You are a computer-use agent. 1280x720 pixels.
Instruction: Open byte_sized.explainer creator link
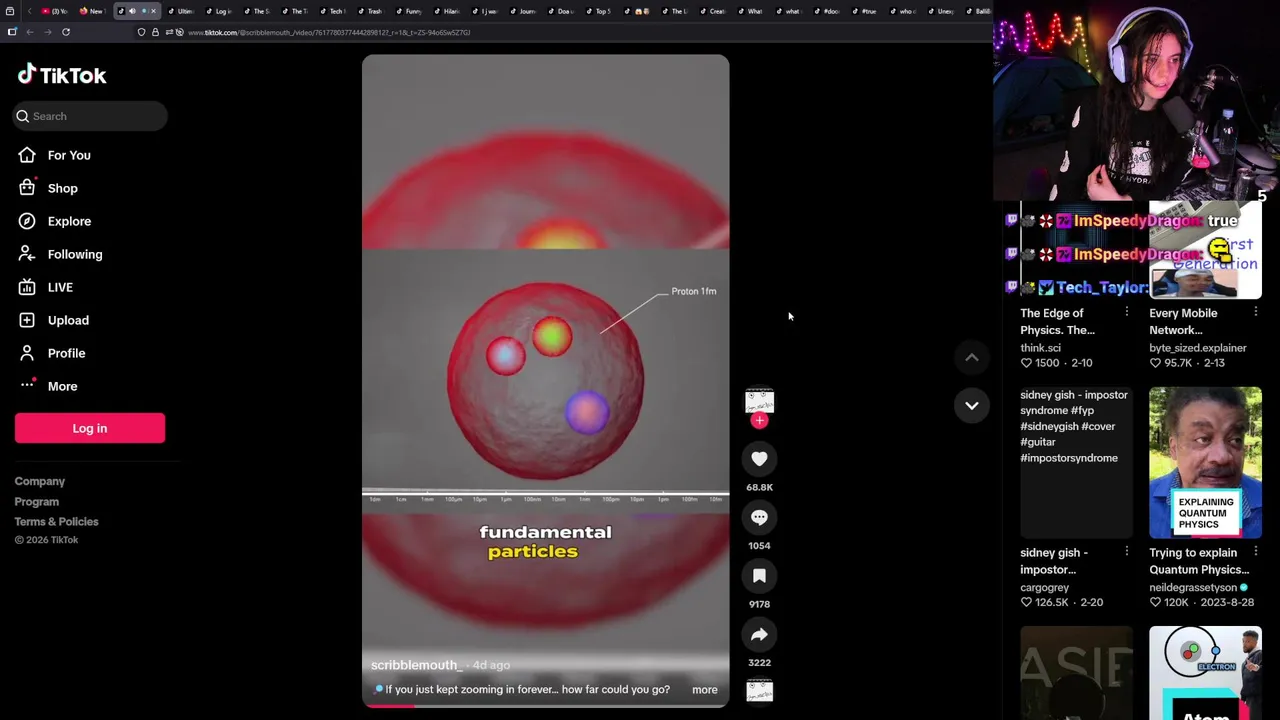(x=1198, y=348)
